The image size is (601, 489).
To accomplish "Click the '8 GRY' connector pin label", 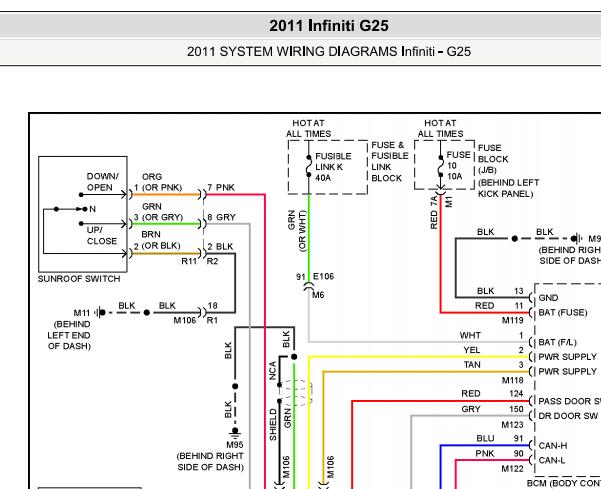I will point(221,217).
